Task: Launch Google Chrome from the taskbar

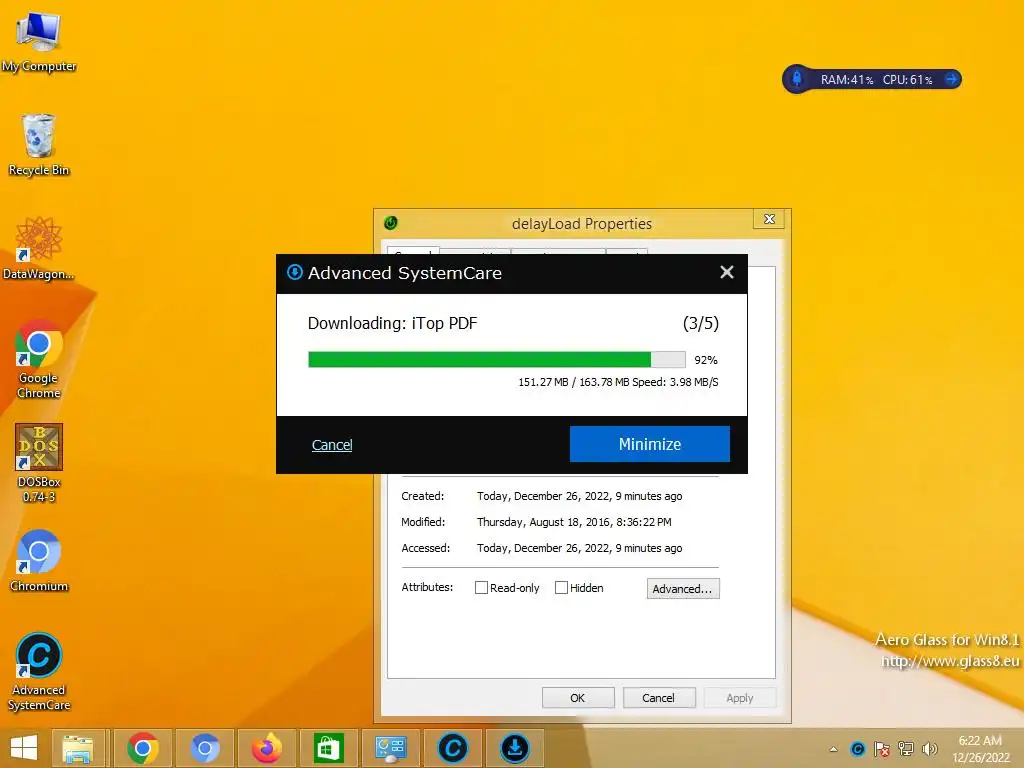Action: pos(143,748)
